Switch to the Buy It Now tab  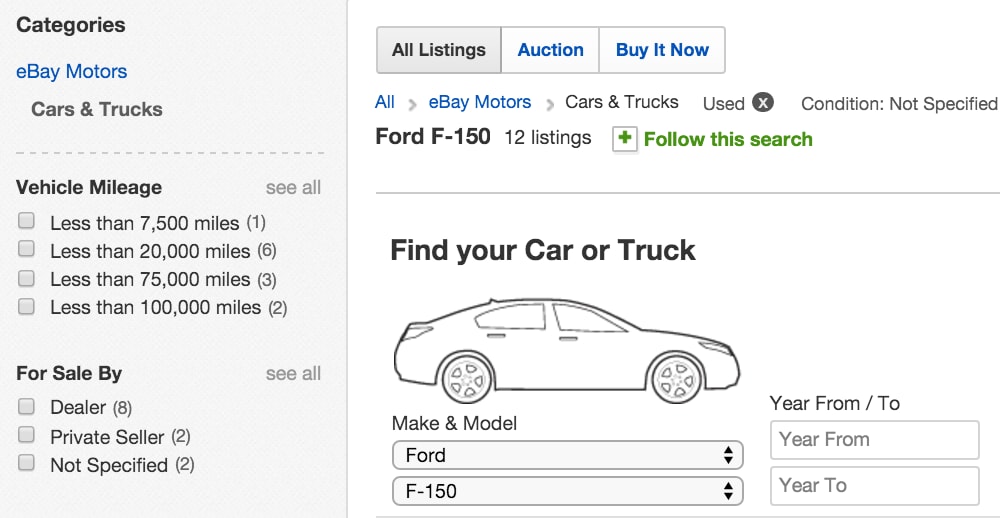click(662, 50)
